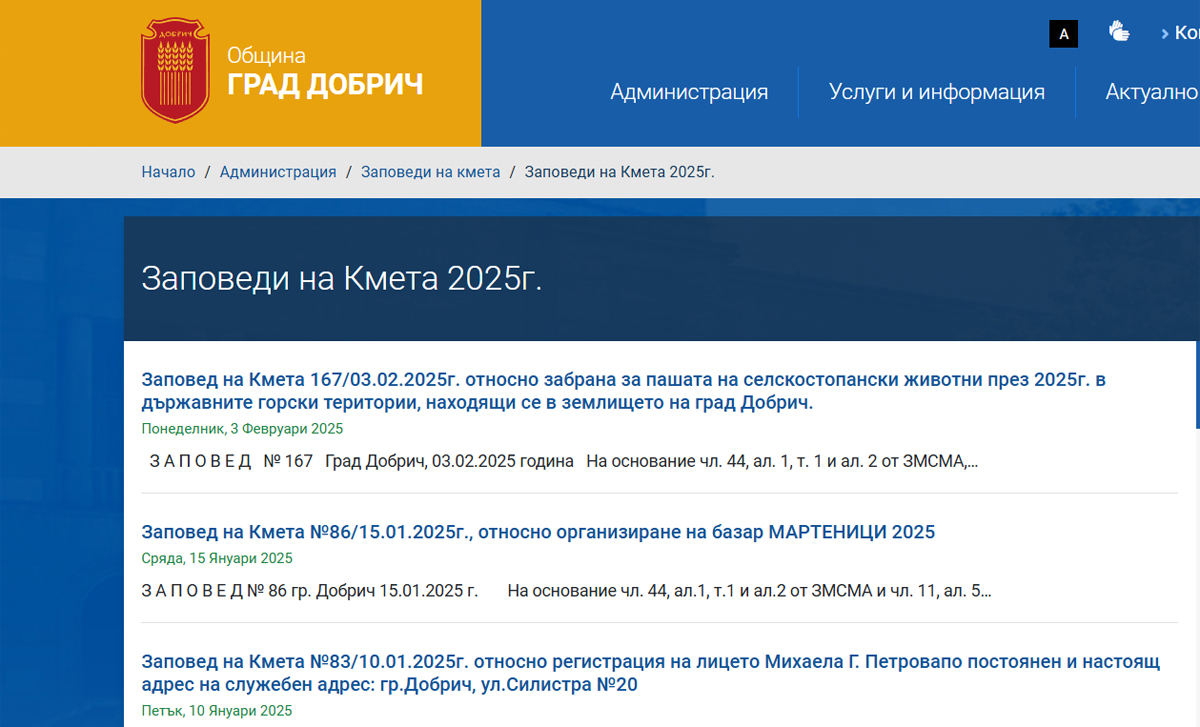Screen dimensions: 1200x727
Task: Click the Заповеди на Кмета 2025г. page heading
Action: pyautogui.click(x=341, y=278)
